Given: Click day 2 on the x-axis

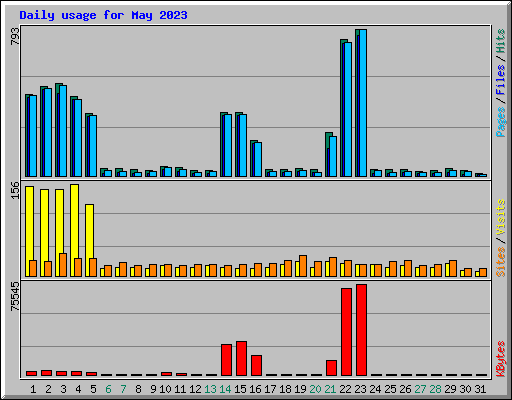Looking at the screenshot, I should pyautogui.click(x=48, y=389).
